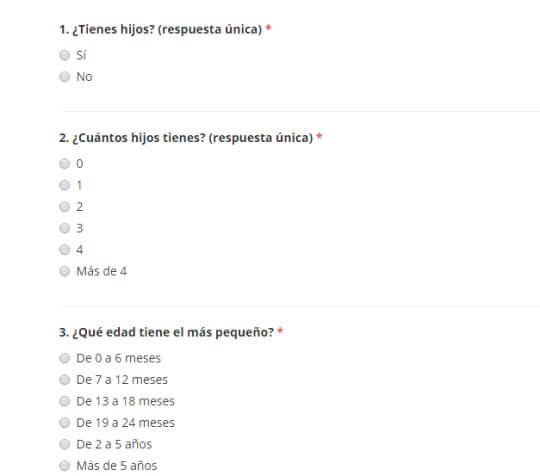Select 'De 7 a 12 meses' age
This screenshot has height=476, width=540.
tap(64, 380)
